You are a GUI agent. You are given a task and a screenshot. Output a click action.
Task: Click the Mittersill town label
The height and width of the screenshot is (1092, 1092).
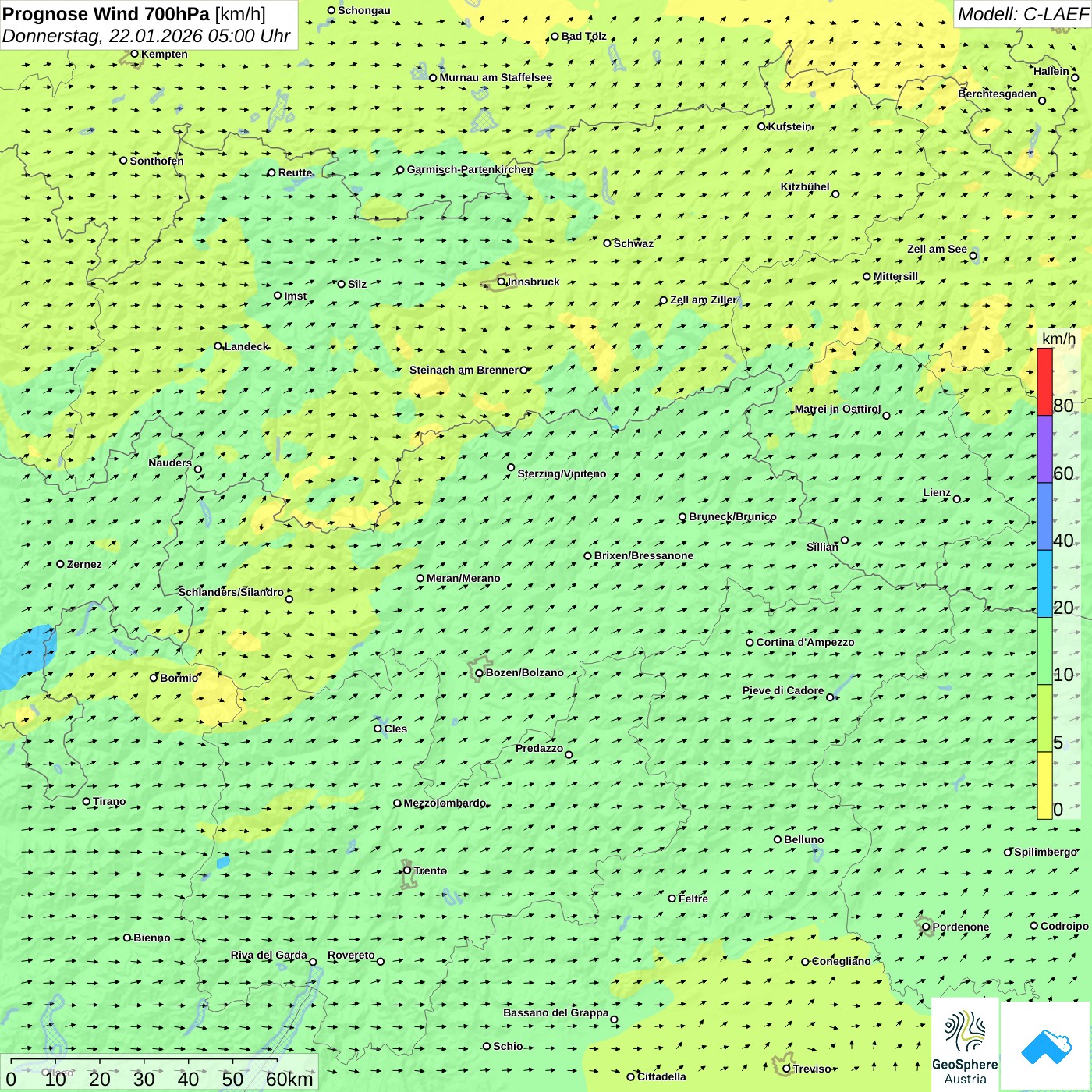point(895,276)
